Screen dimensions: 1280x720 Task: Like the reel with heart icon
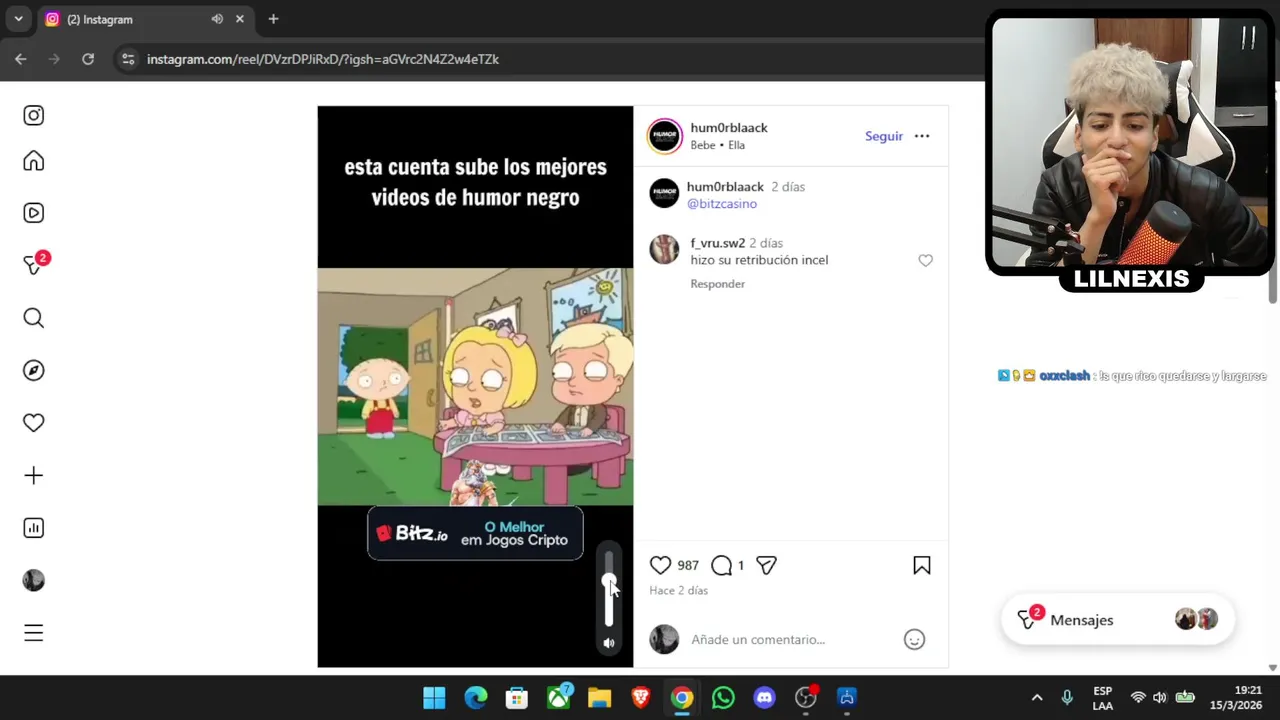click(x=660, y=565)
